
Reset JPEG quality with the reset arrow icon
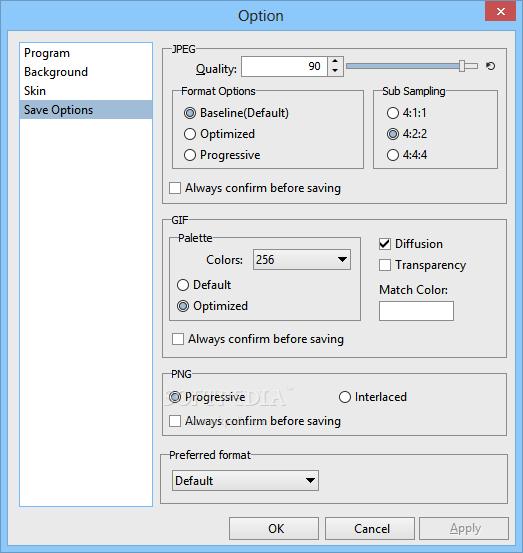click(x=490, y=66)
